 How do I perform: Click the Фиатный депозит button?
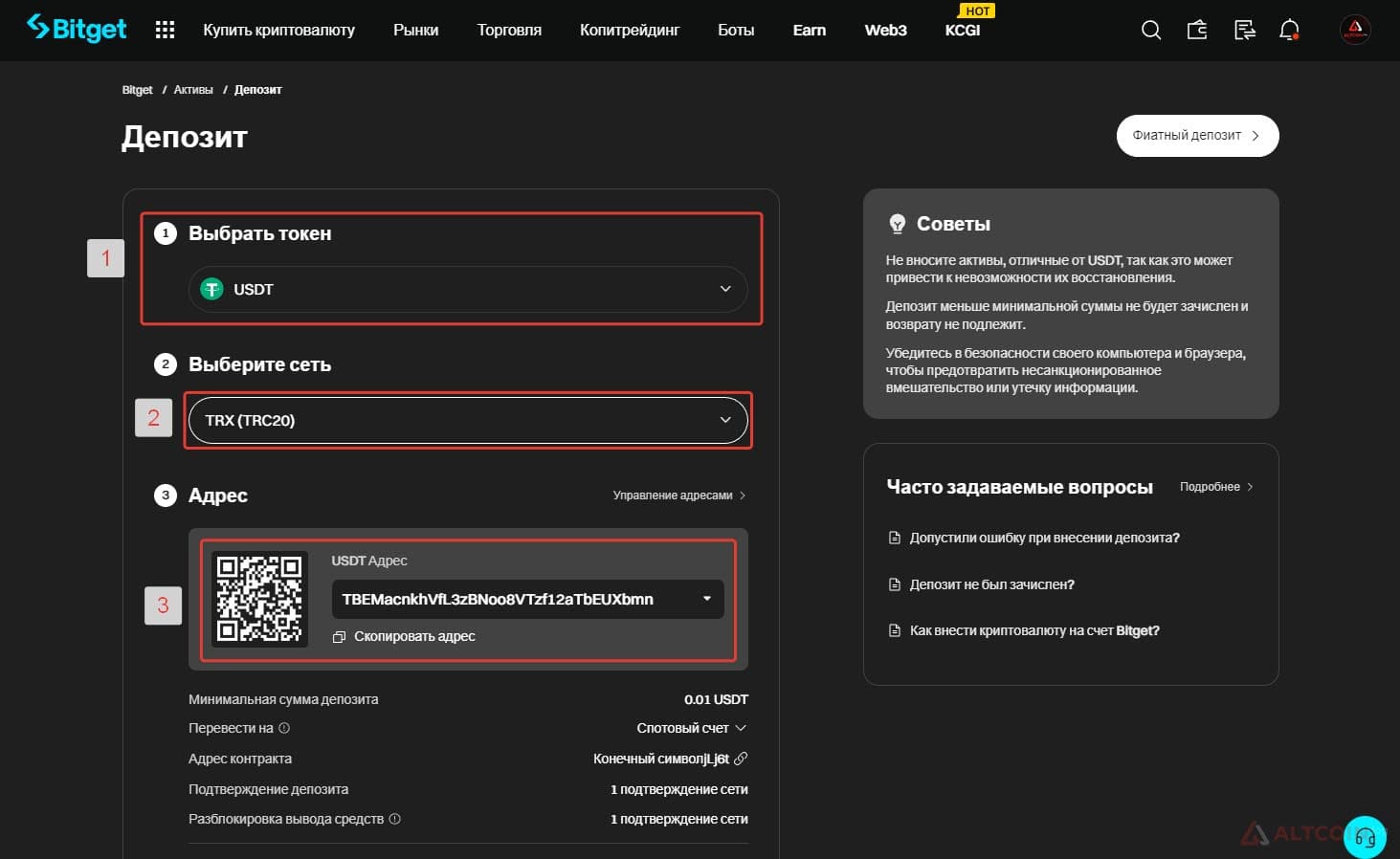click(1197, 136)
